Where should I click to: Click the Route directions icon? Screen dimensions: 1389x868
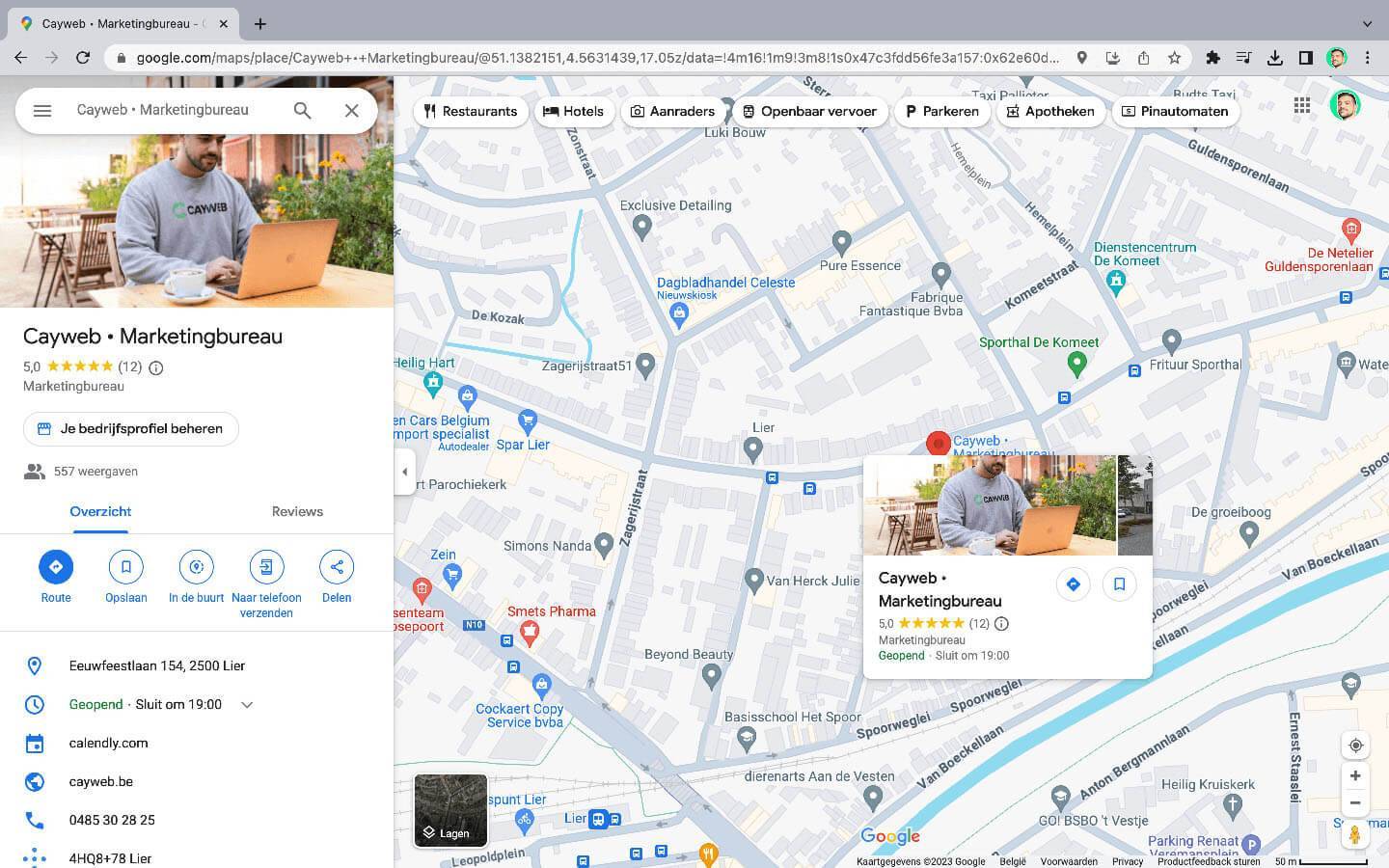pyautogui.click(x=56, y=567)
